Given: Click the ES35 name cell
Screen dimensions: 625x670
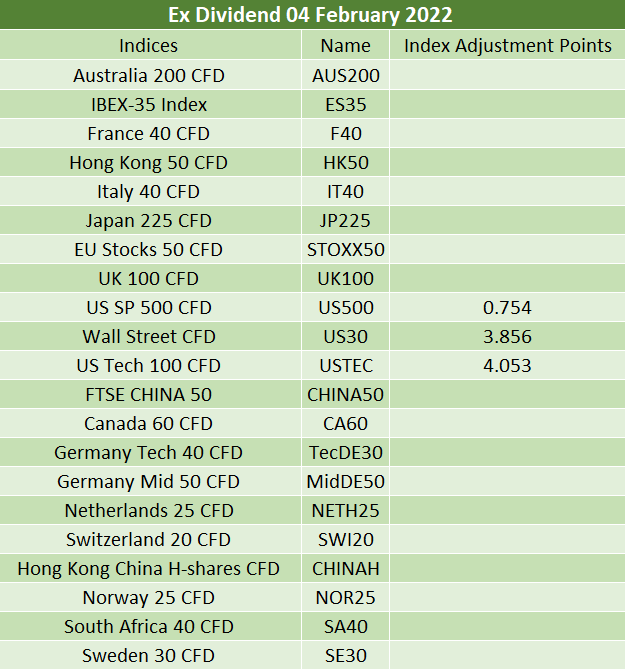Looking at the screenshot, I should 346,104.
